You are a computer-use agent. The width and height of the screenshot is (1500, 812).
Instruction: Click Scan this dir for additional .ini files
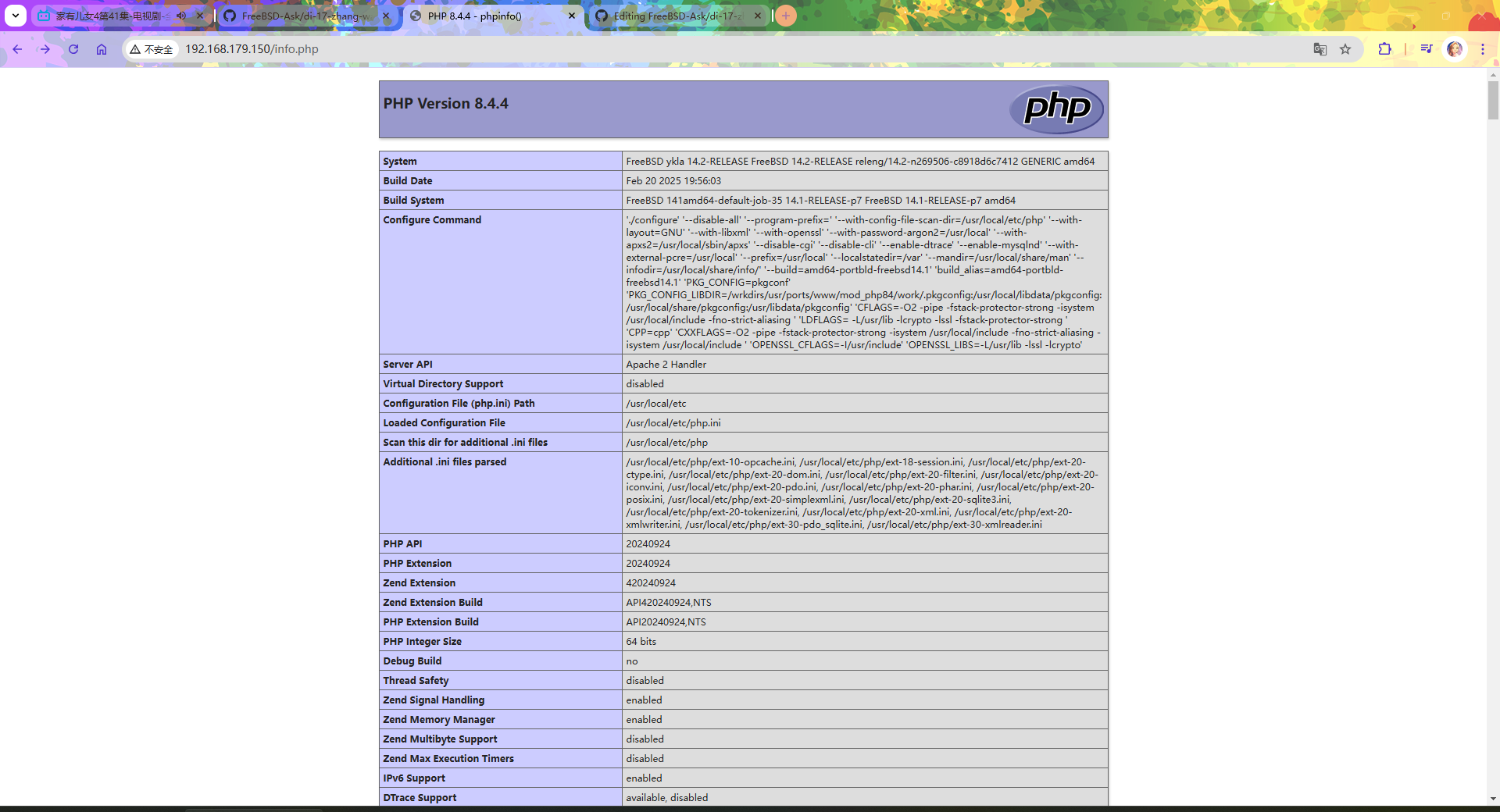pyautogui.click(x=466, y=443)
